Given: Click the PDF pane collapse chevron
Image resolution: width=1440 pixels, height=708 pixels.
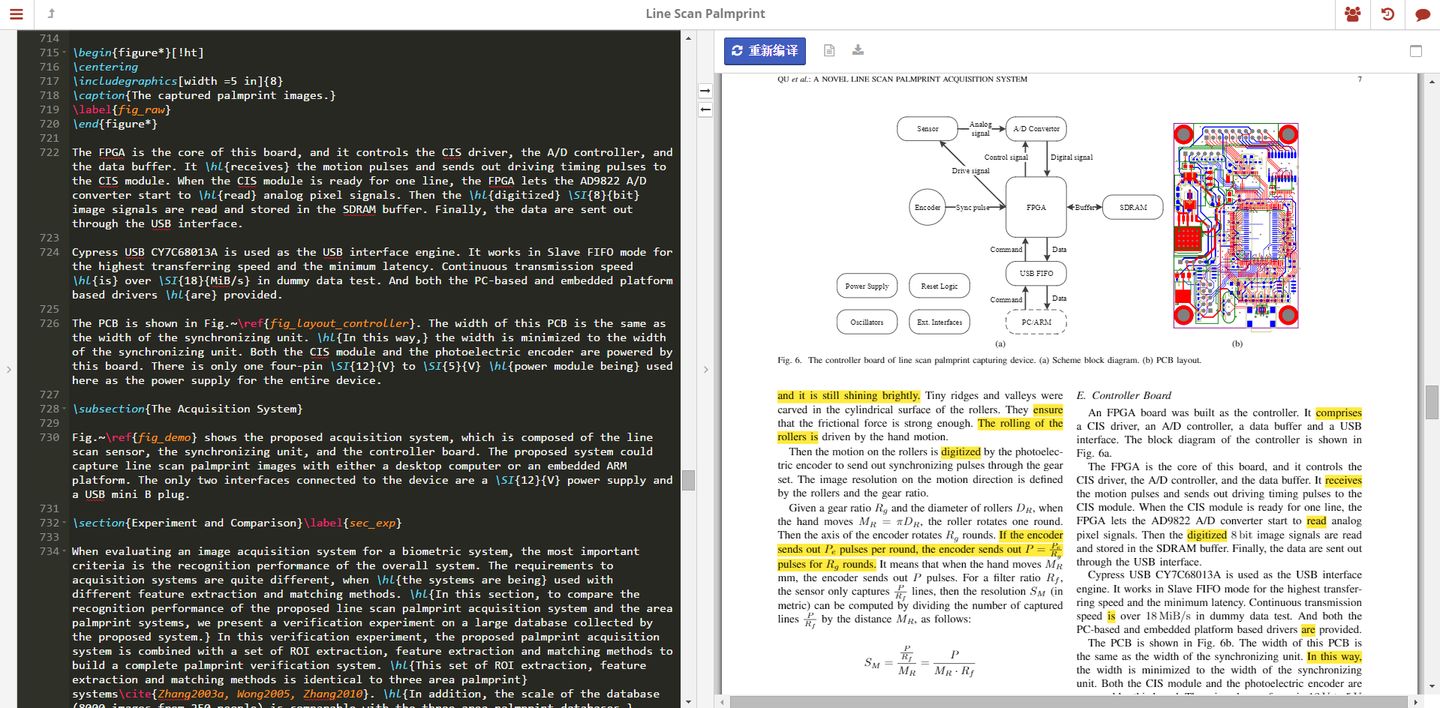Looking at the screenshot, I should [706, 369].
